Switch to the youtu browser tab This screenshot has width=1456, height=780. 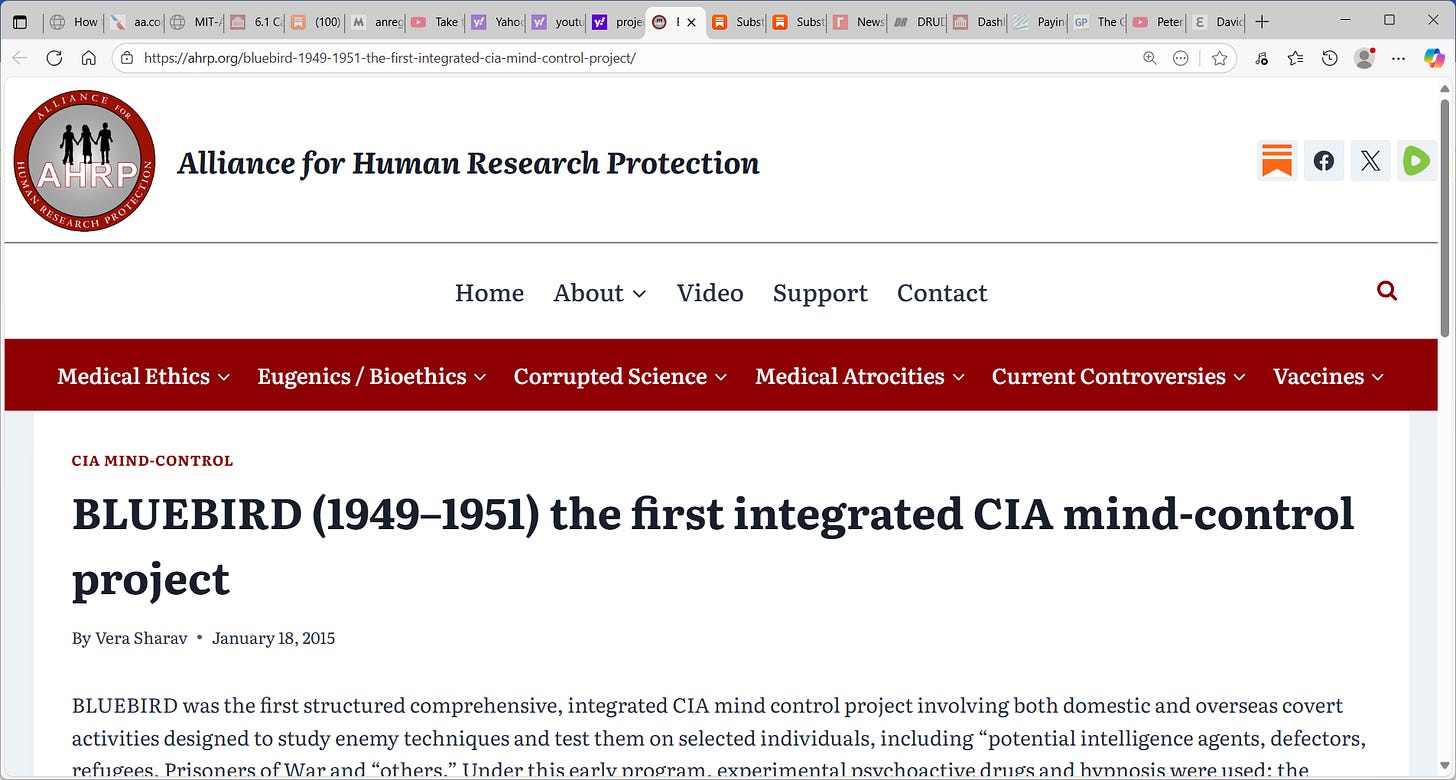(x=556, y=22)
